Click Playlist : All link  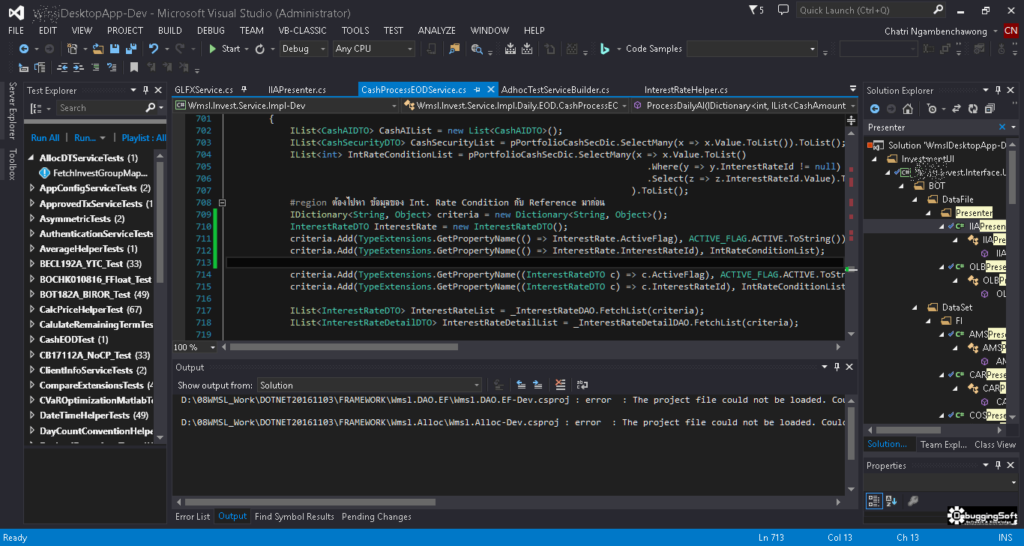click(x=144, y=138)
